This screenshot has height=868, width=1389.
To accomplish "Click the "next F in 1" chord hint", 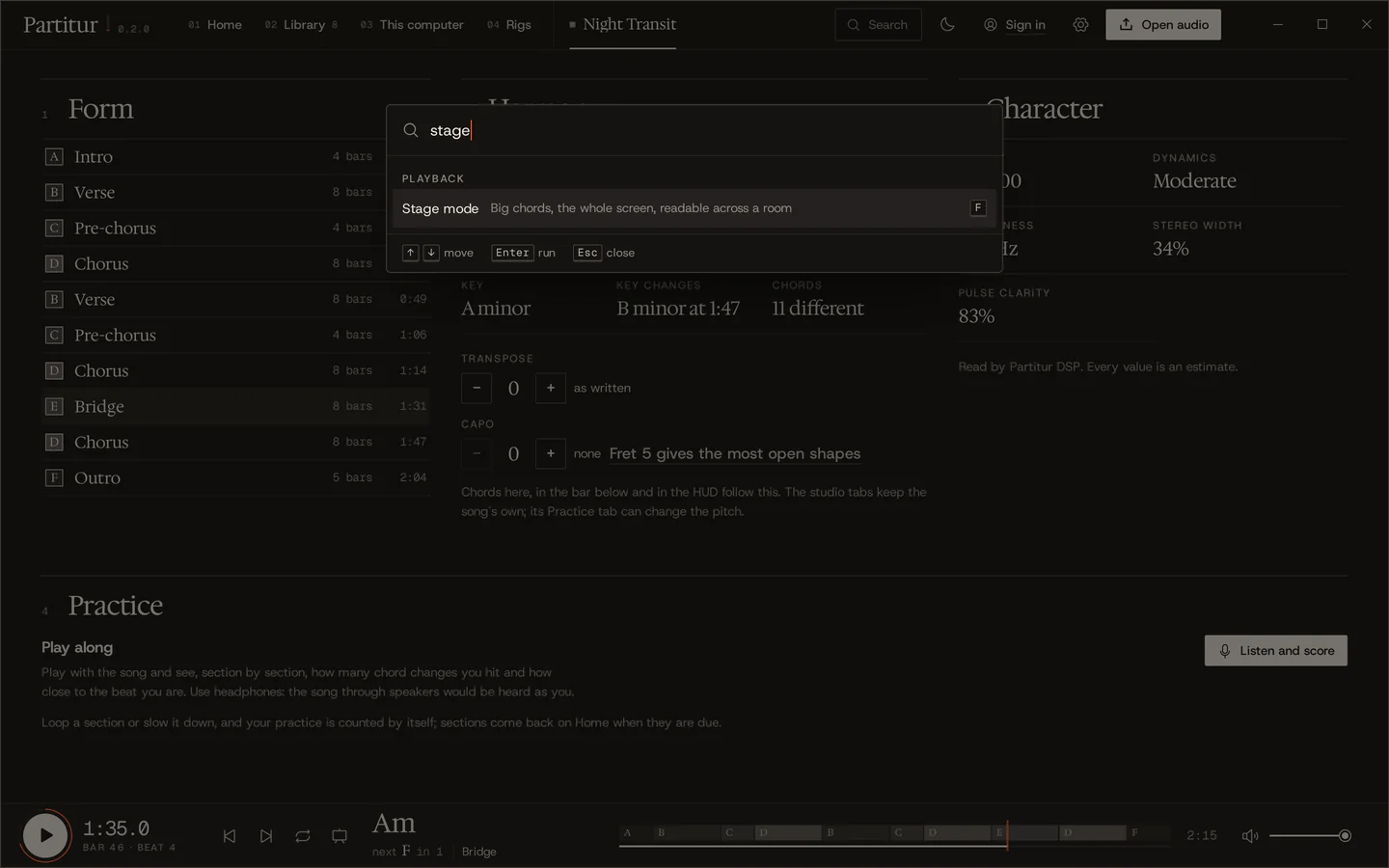I will [x=407, y=852].
